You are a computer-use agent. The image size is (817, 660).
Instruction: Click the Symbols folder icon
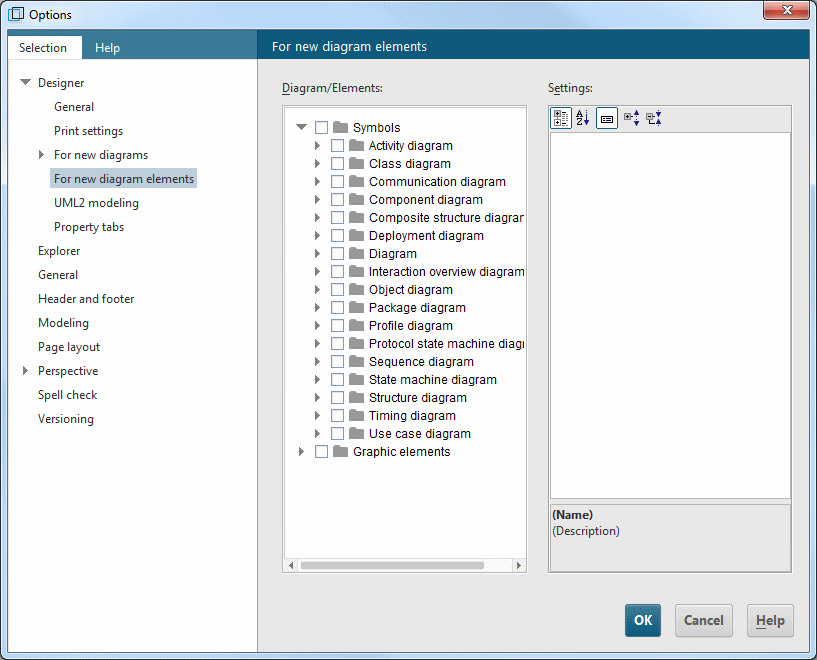coord(340,127)
